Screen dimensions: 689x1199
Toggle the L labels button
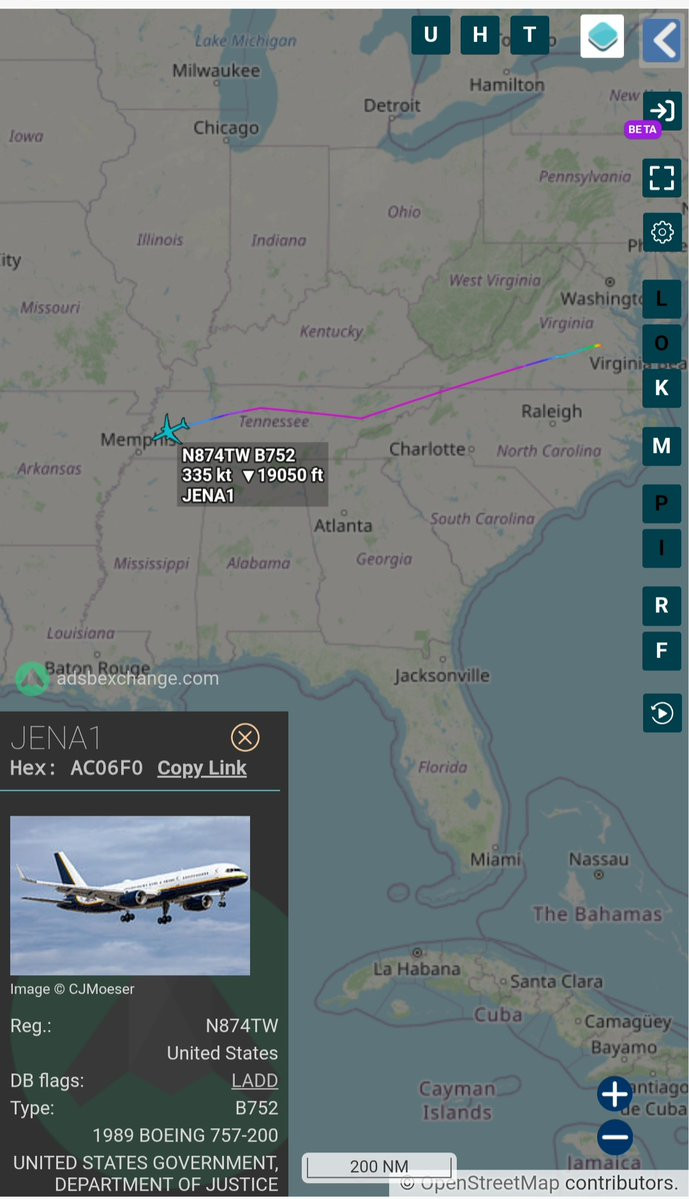pyautogui.click(x=661, y=299)
